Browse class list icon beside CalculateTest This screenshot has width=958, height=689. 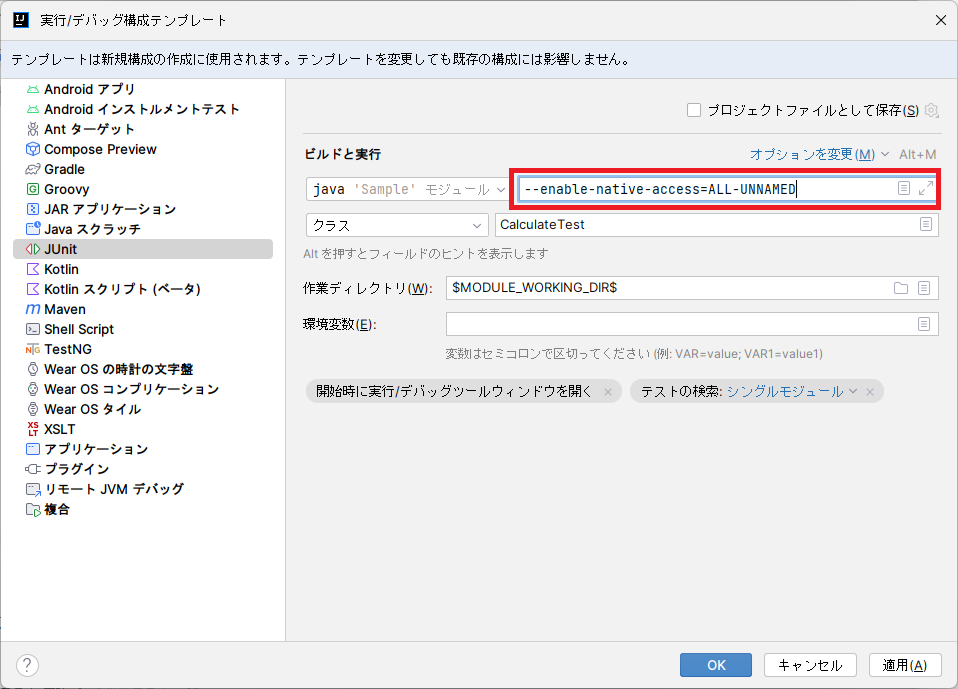click(926, 224)
